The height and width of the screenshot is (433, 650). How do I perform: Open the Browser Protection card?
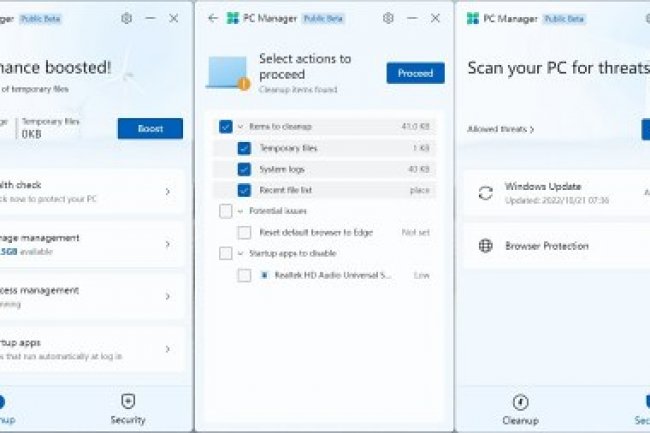pyautogui.click(x=556, y=246)
